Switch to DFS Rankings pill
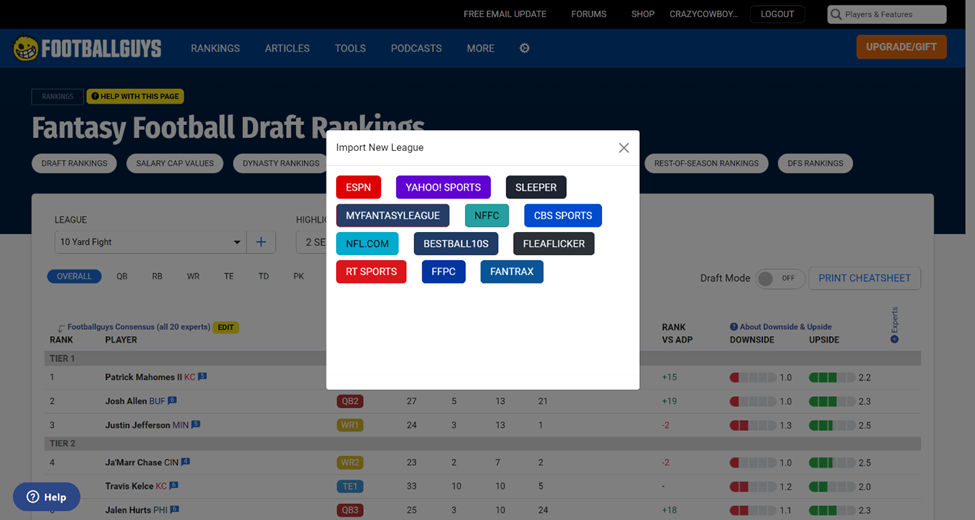975x520 pixels. click(x=815, y=163)
